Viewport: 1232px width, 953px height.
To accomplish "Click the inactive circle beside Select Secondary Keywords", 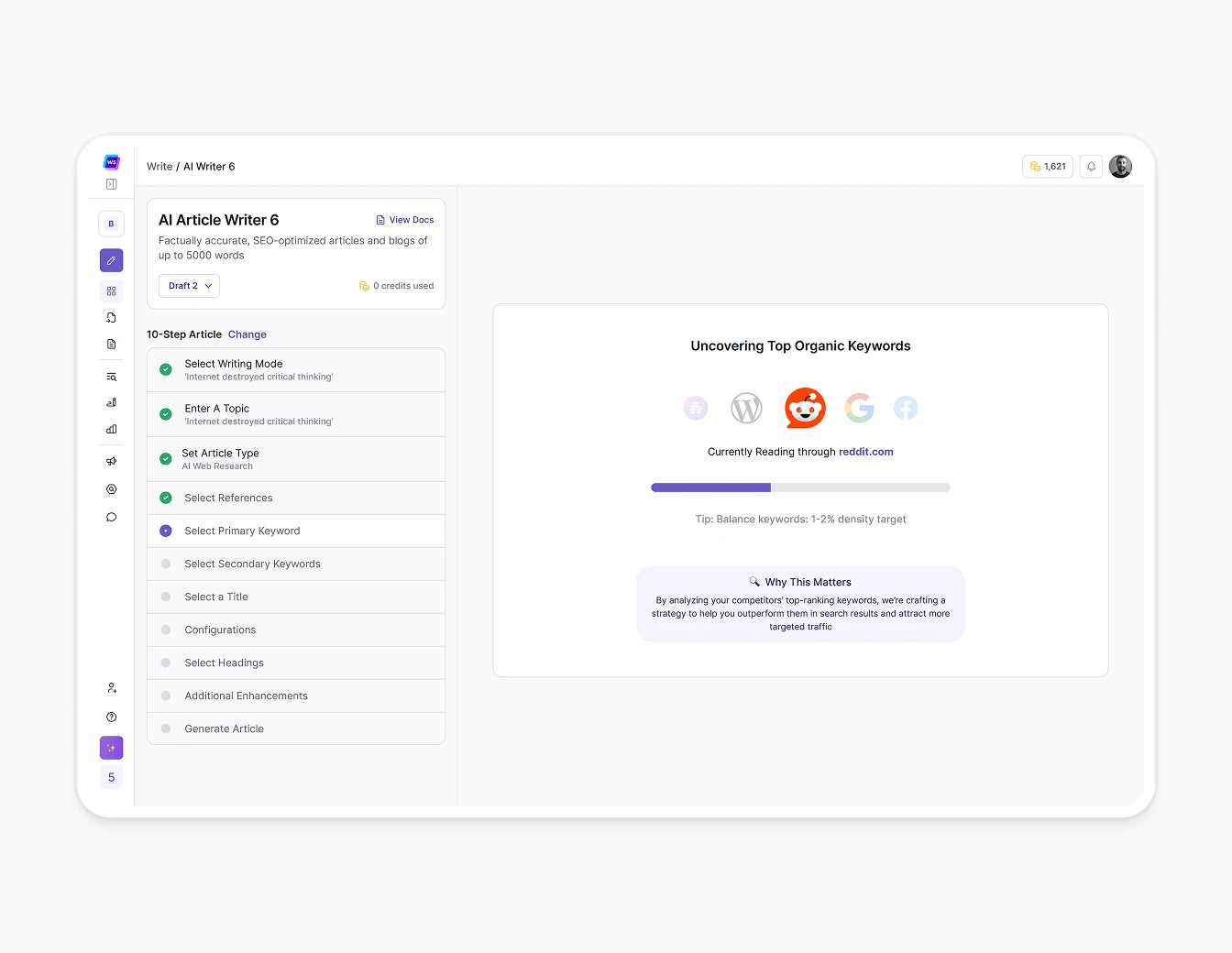I will coord(166,564).
